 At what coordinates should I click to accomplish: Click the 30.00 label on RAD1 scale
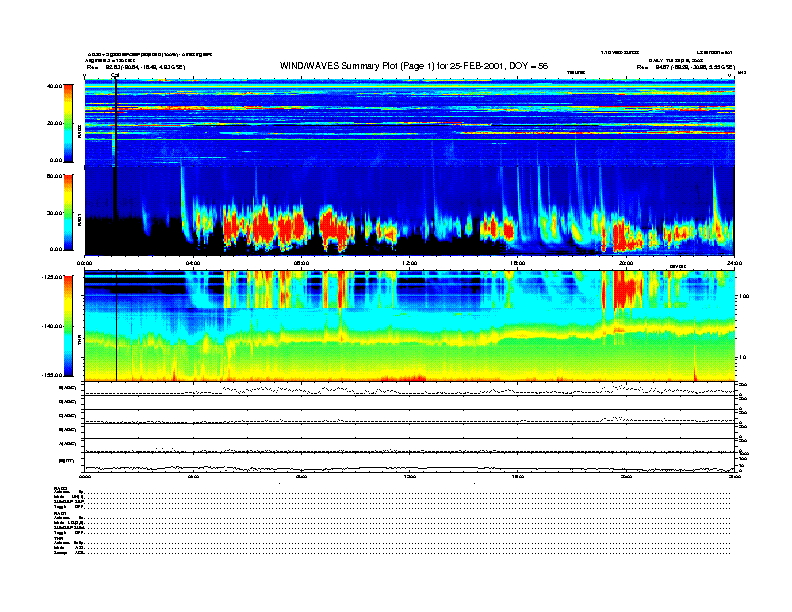tap(55, 213)
